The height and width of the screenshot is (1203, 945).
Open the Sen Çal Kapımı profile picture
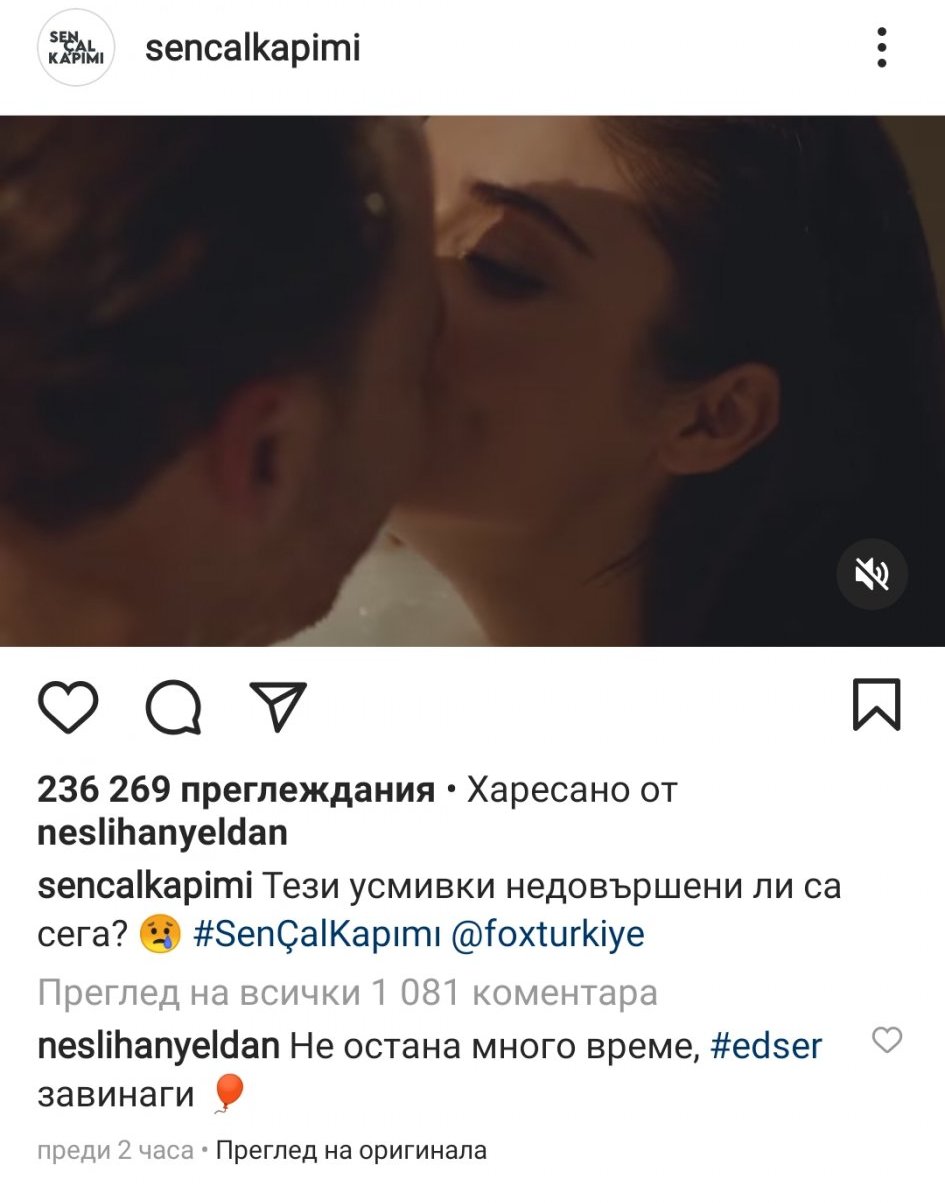click(76, 49)
